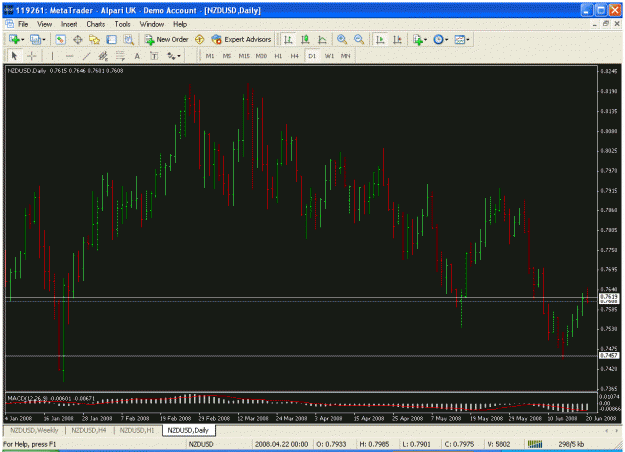
Task: Click the Zoom Out magnifier icon
Action: (x=359, y=39)
